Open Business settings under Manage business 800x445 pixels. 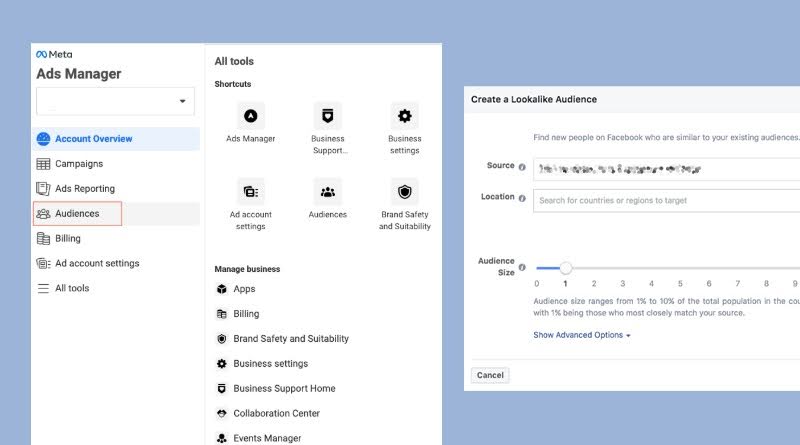click(271, 364)
